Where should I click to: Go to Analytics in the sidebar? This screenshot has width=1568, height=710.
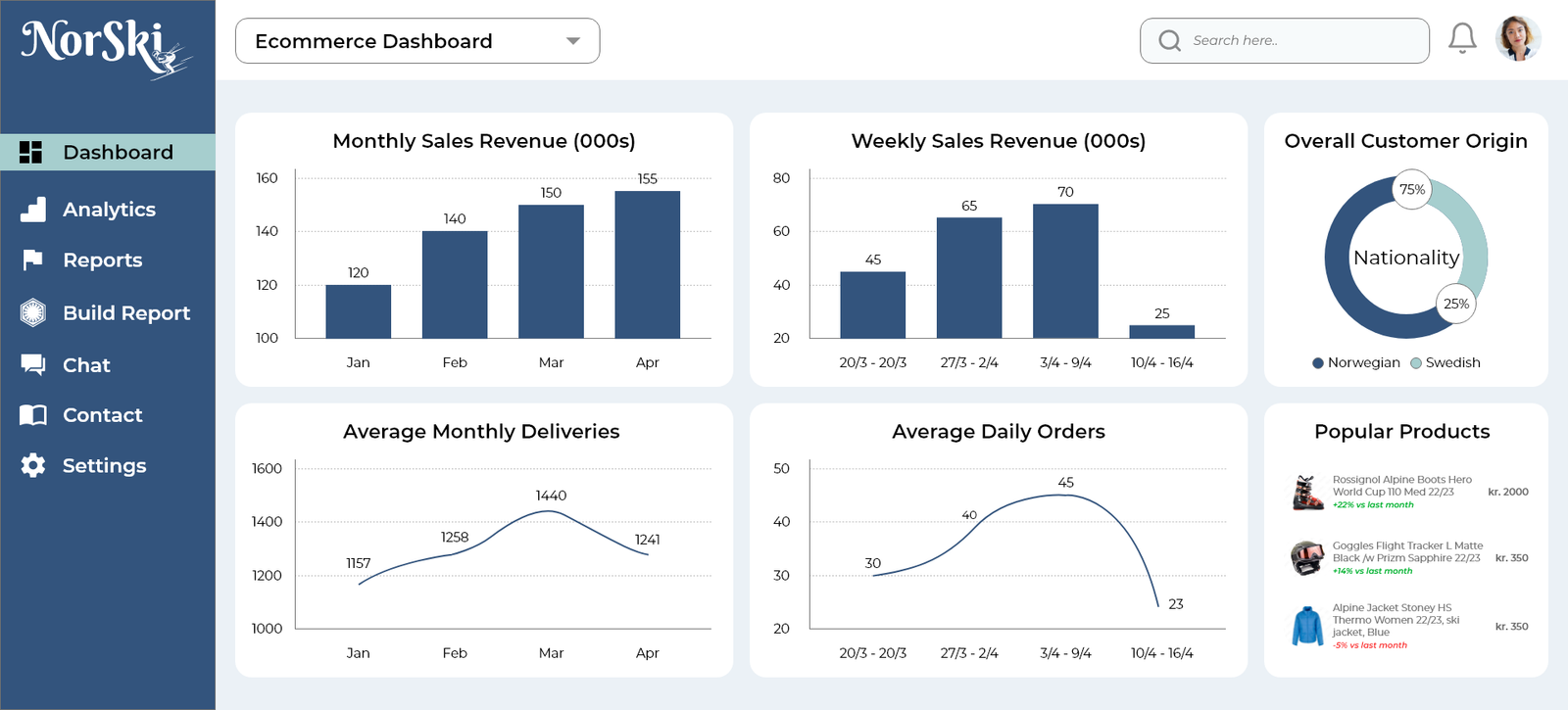point(109,210)
